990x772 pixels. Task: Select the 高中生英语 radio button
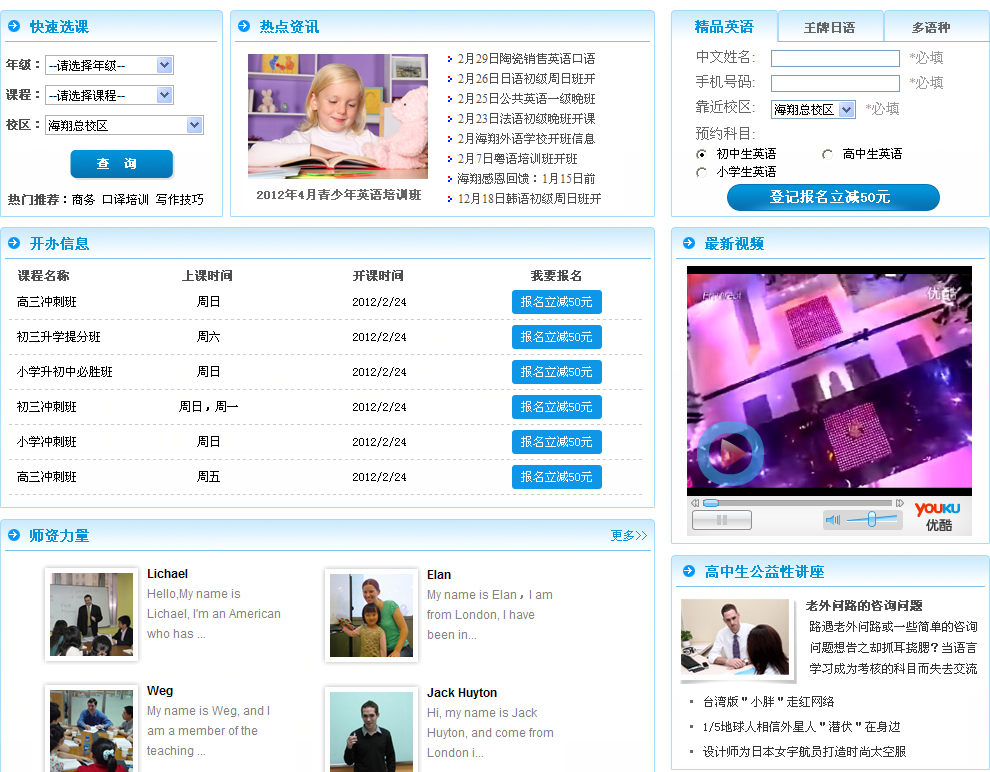(827, 154)
